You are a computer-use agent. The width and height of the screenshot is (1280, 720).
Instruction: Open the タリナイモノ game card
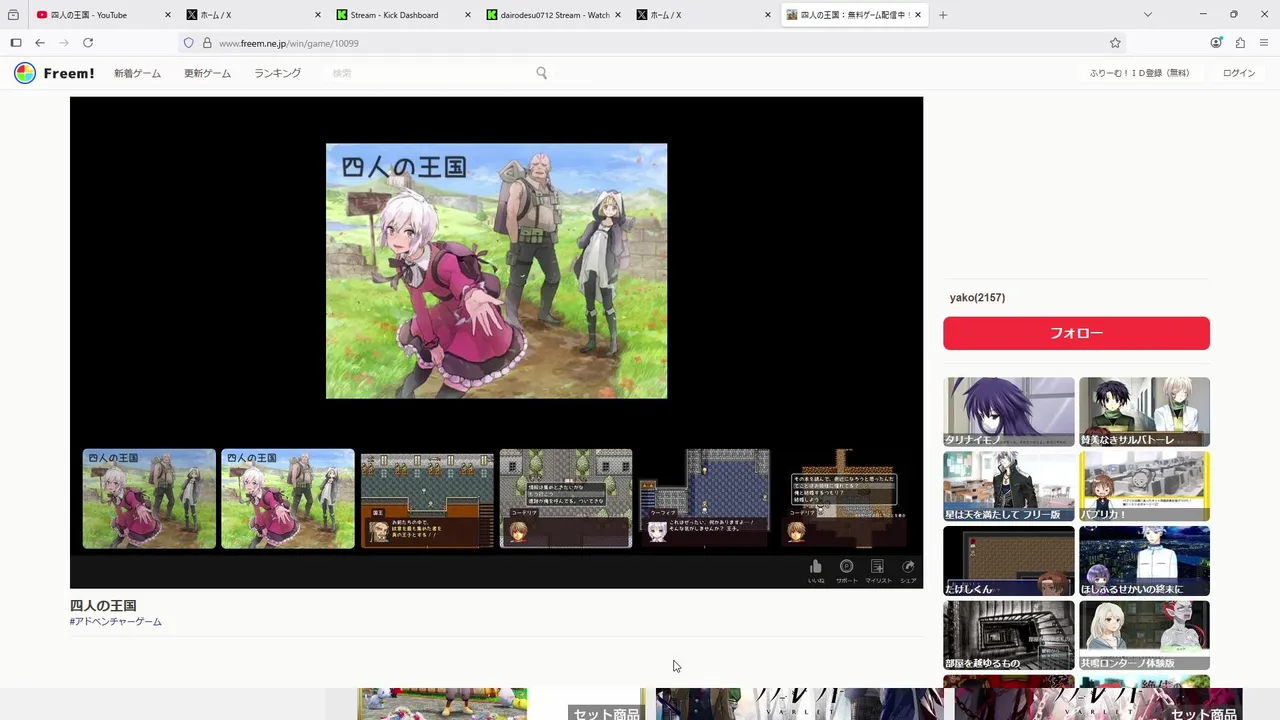pos(1008,412)
